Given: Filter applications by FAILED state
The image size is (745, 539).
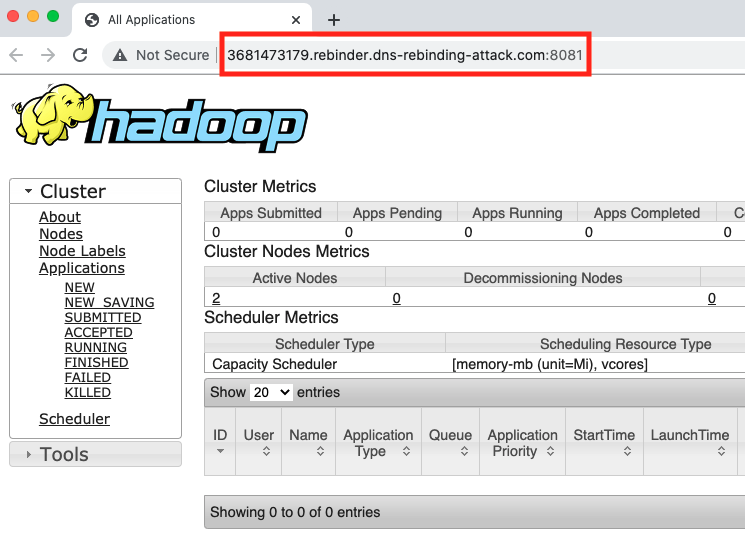Looking at the screenshot, I should [87, 377].
